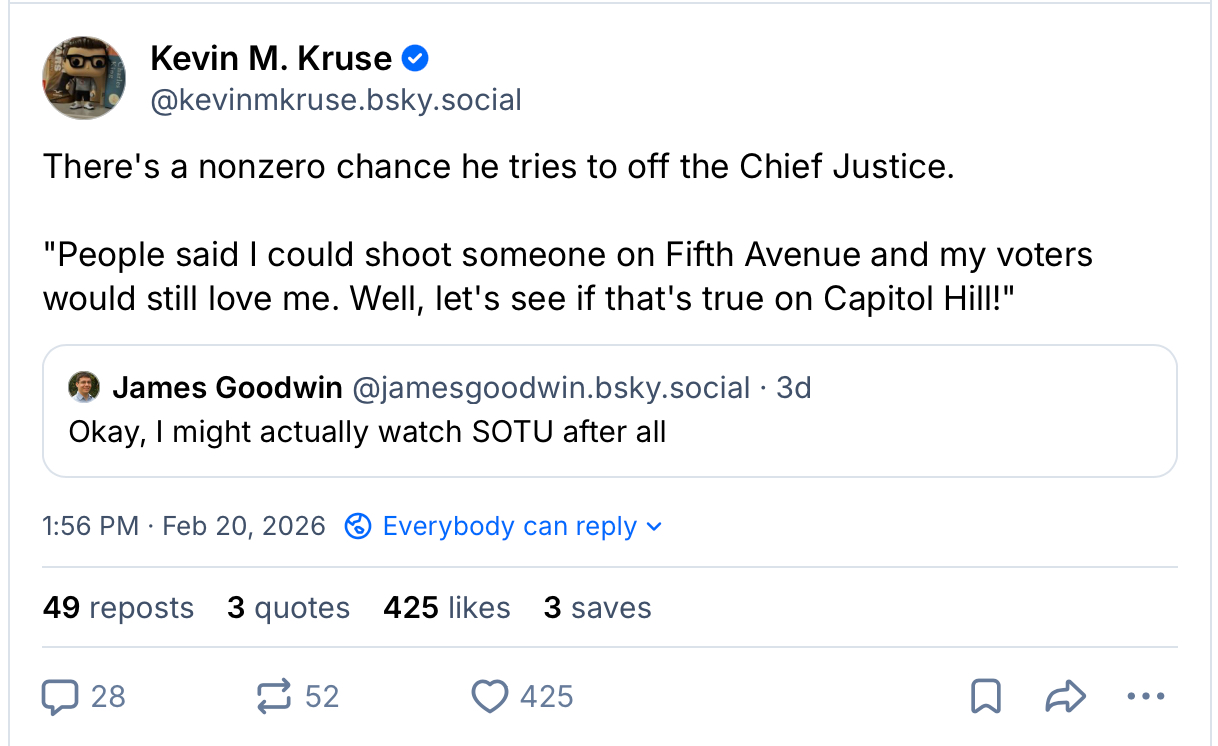This screenshot has height=746, width=1218.
Task: Like the post with heart icon
Action: [489, 696]
